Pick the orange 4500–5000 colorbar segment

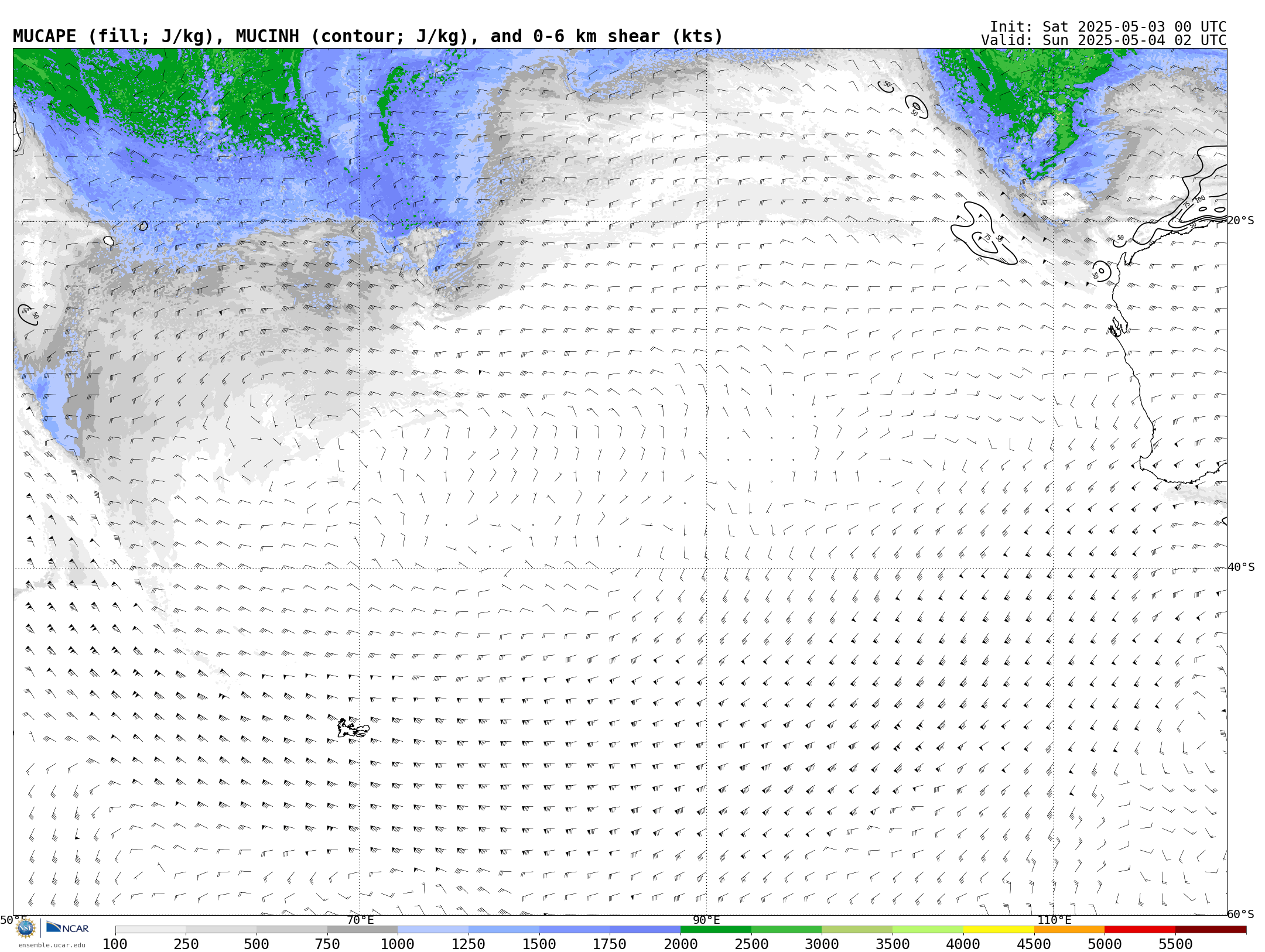[1069, 930]
